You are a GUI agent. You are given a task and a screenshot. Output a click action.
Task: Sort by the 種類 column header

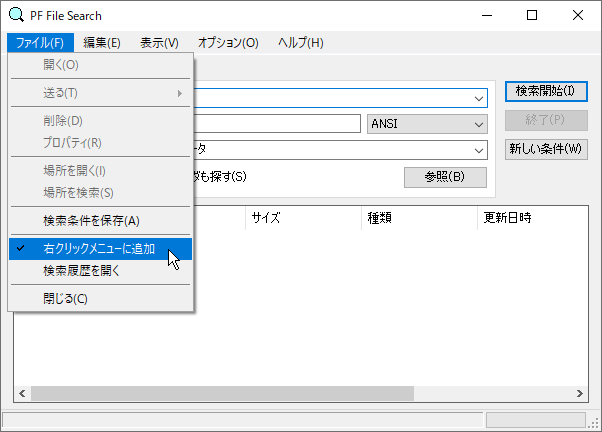(419, 218)
